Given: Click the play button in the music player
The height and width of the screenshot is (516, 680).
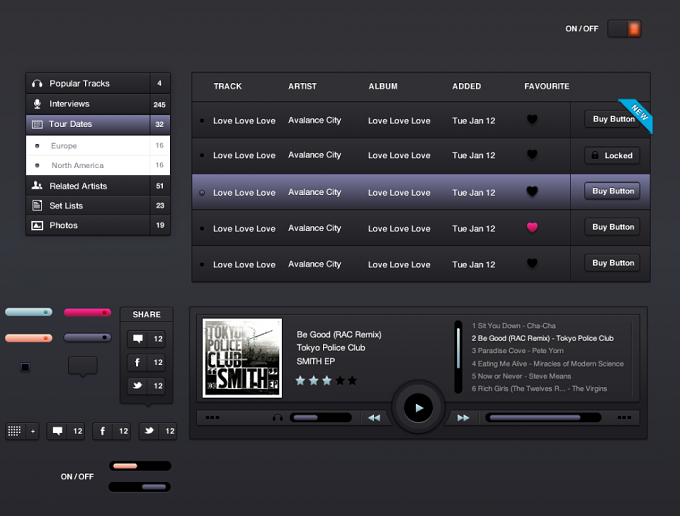Looking at the screenshot, I should (418, 408).
